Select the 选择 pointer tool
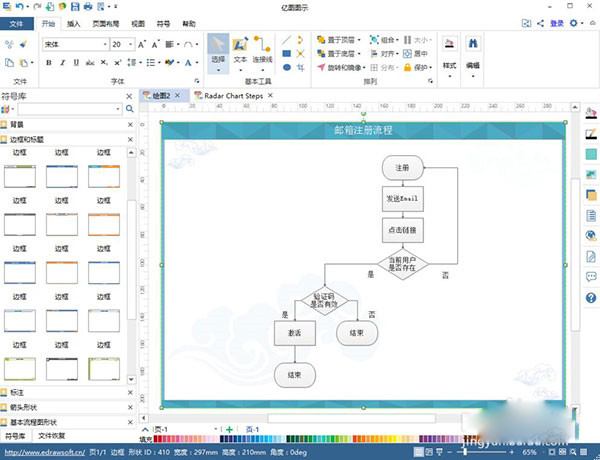The width and height of the screenshot is (600, 460). 218,51
